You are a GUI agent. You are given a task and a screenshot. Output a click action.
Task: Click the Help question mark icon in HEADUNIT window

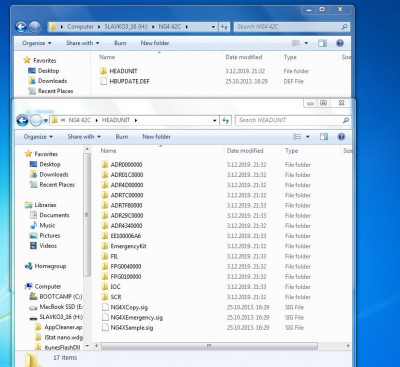(341, 137)
